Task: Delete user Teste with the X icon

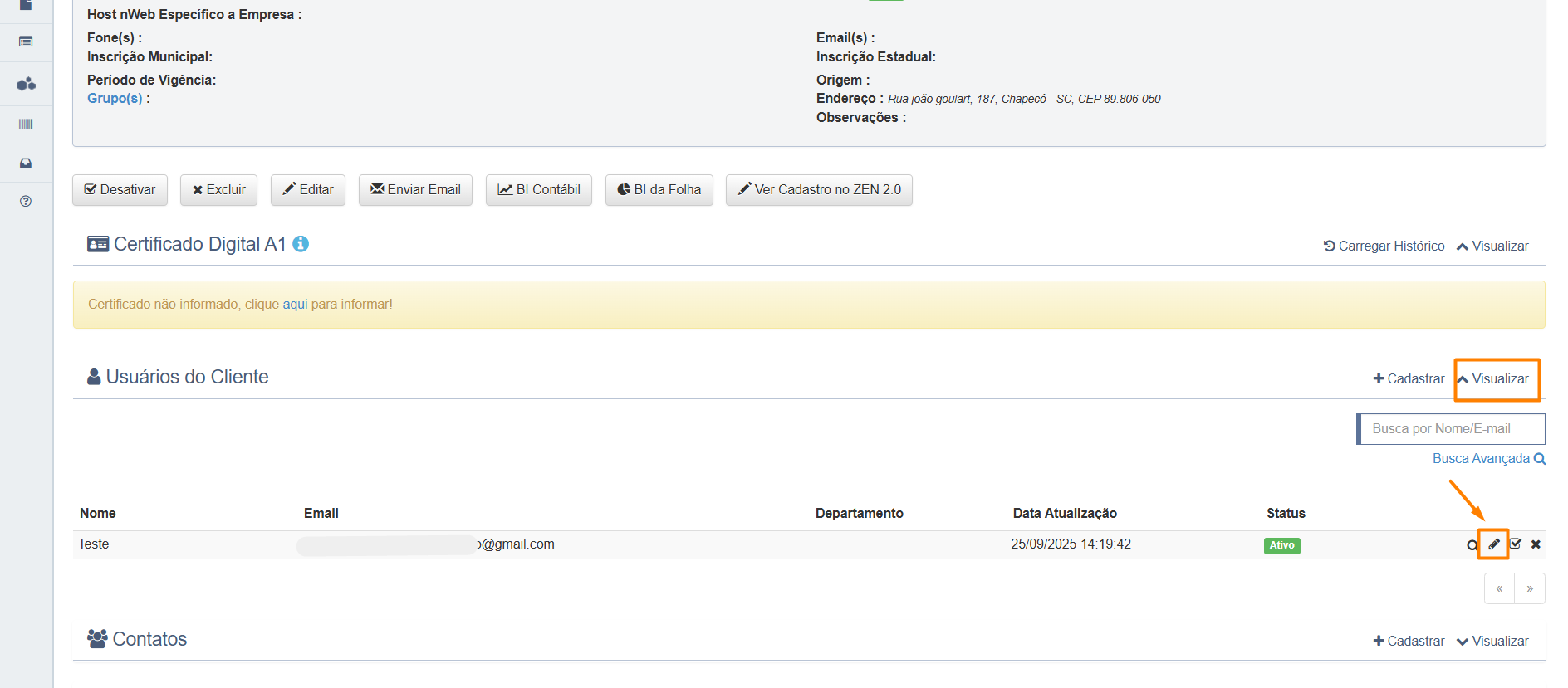Action: [x=1536, y=544]
